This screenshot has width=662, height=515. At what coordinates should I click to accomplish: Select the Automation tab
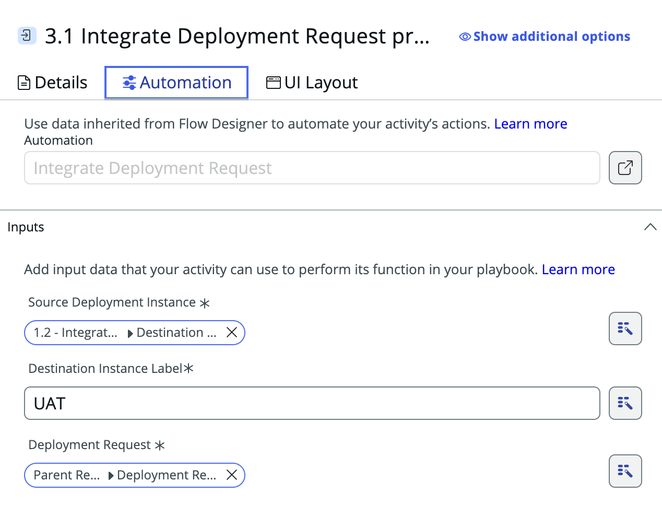(x=176, y=83)
